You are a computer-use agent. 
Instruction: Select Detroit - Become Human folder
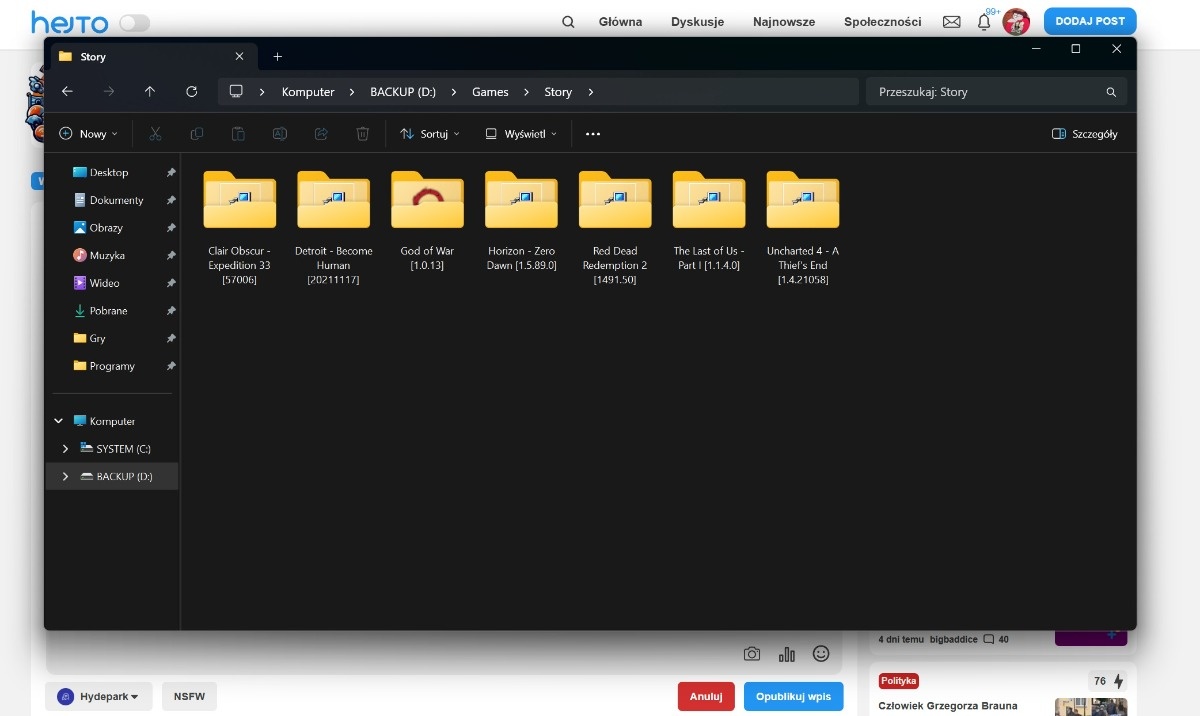click(x=333, y=228)
